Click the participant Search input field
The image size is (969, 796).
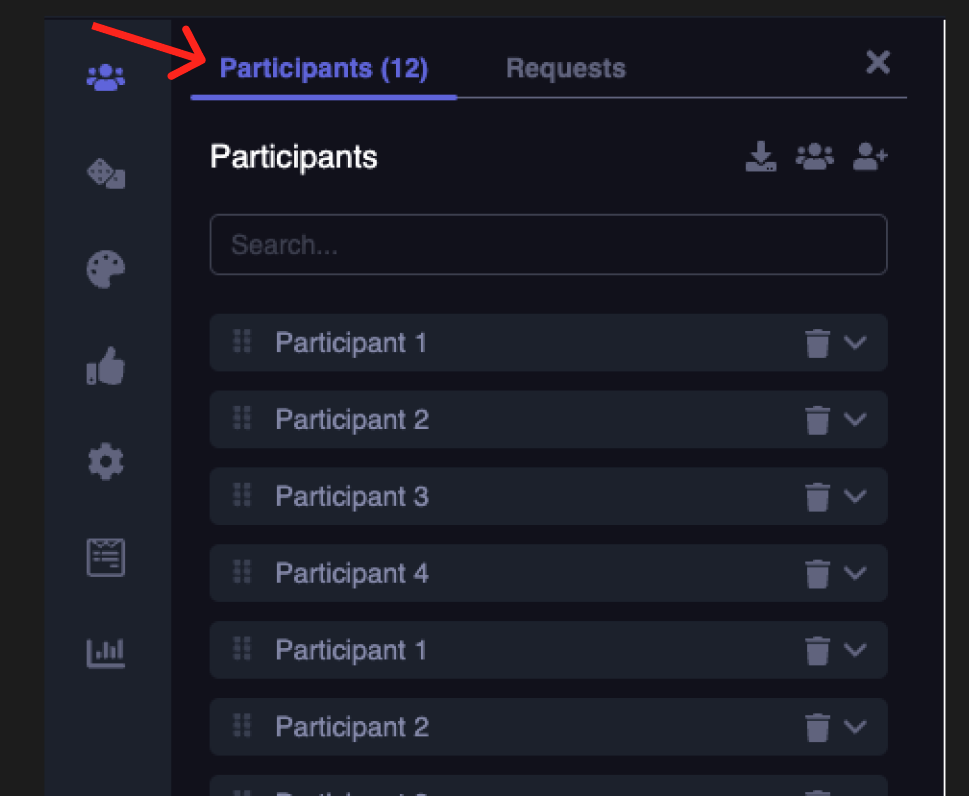[548, 245]
